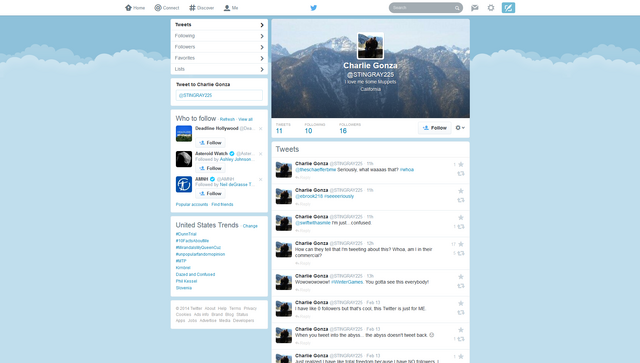The image size is (640, 363).
Task: Open Deadline Hollywood avatar
Action: pyautogui.click(x=184, y=134)
